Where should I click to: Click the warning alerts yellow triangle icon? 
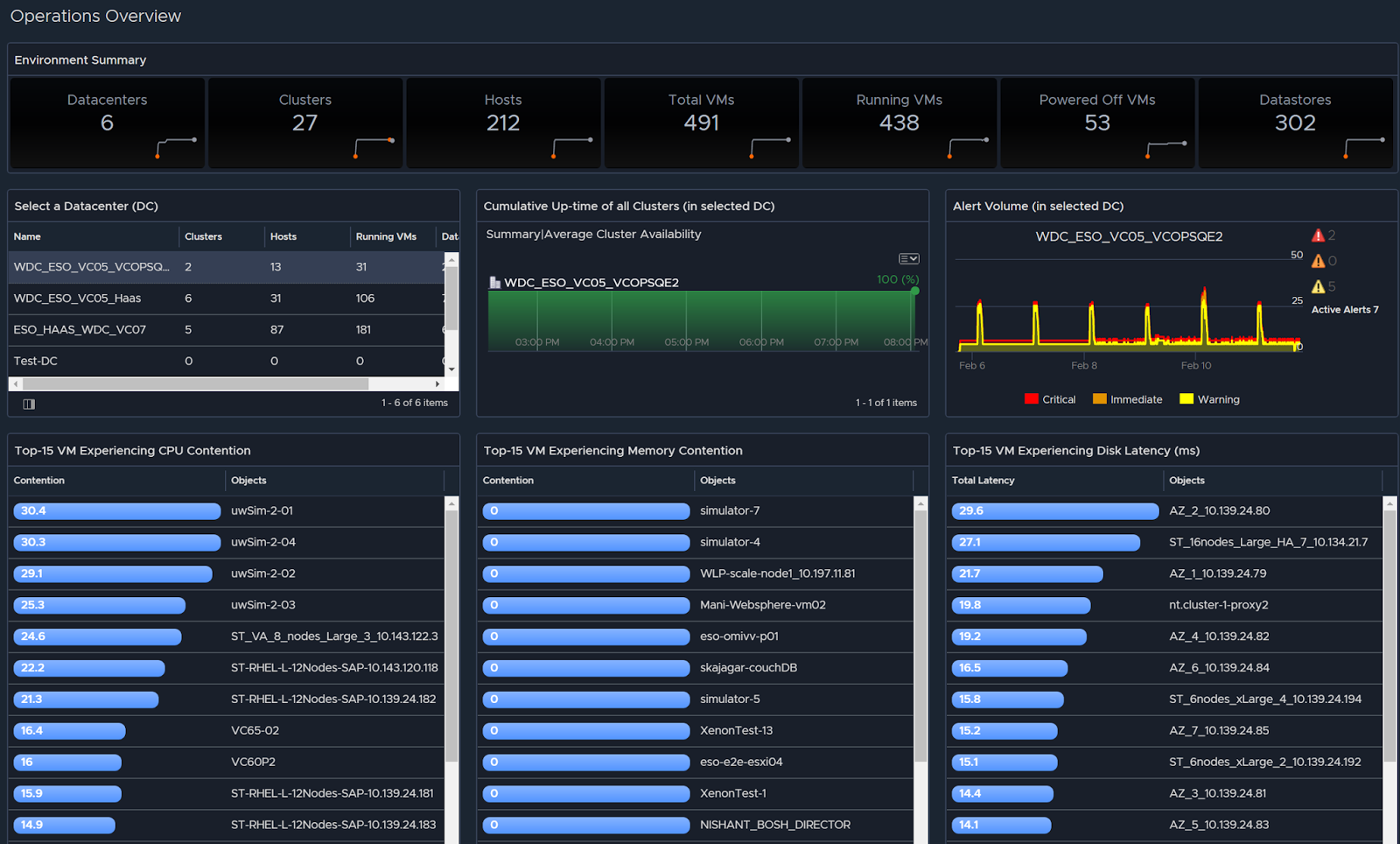point(1318,286)
